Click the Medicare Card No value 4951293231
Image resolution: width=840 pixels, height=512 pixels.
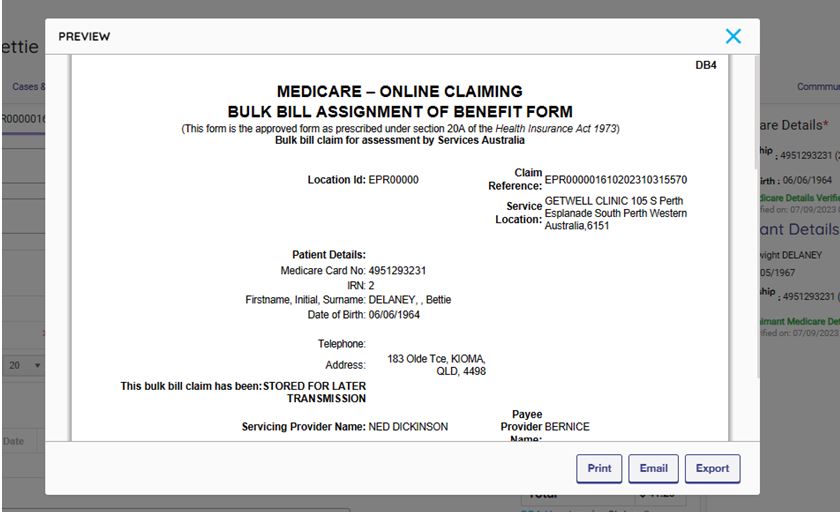tap(397, 271)
